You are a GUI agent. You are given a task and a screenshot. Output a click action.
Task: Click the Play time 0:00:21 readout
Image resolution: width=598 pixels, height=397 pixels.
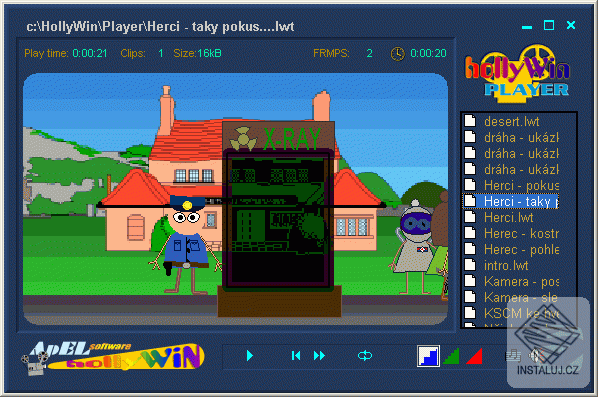pos(66,53)
